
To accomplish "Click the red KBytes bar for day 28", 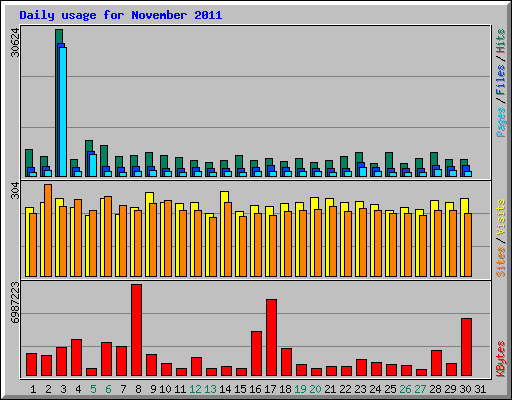I will tap(436, 363).
